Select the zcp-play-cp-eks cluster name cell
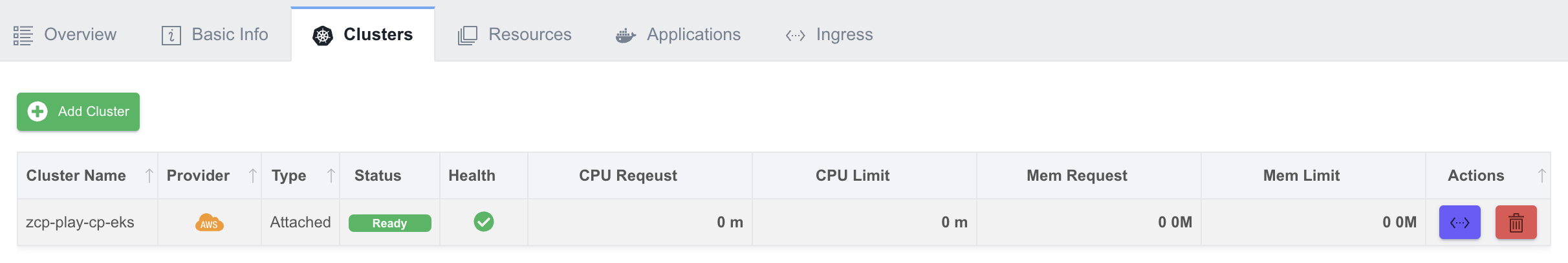Image resolution: width=1568 pixels, height=263 pixels. (x=87, y=222)
